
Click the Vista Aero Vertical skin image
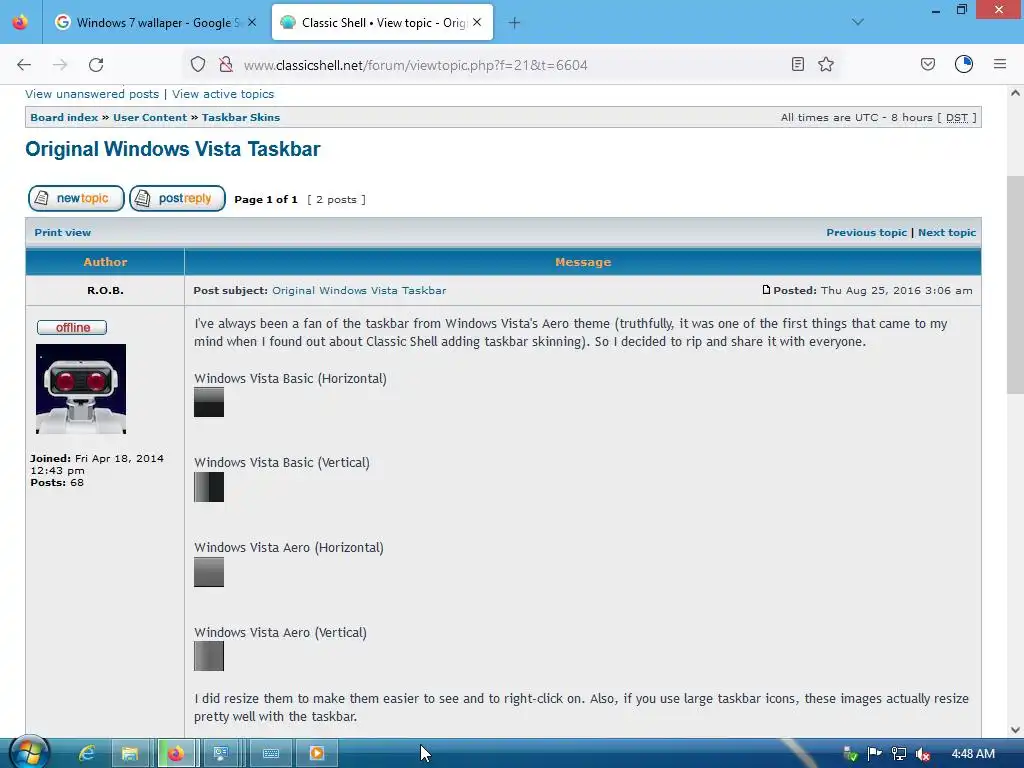tap(209, 656)
